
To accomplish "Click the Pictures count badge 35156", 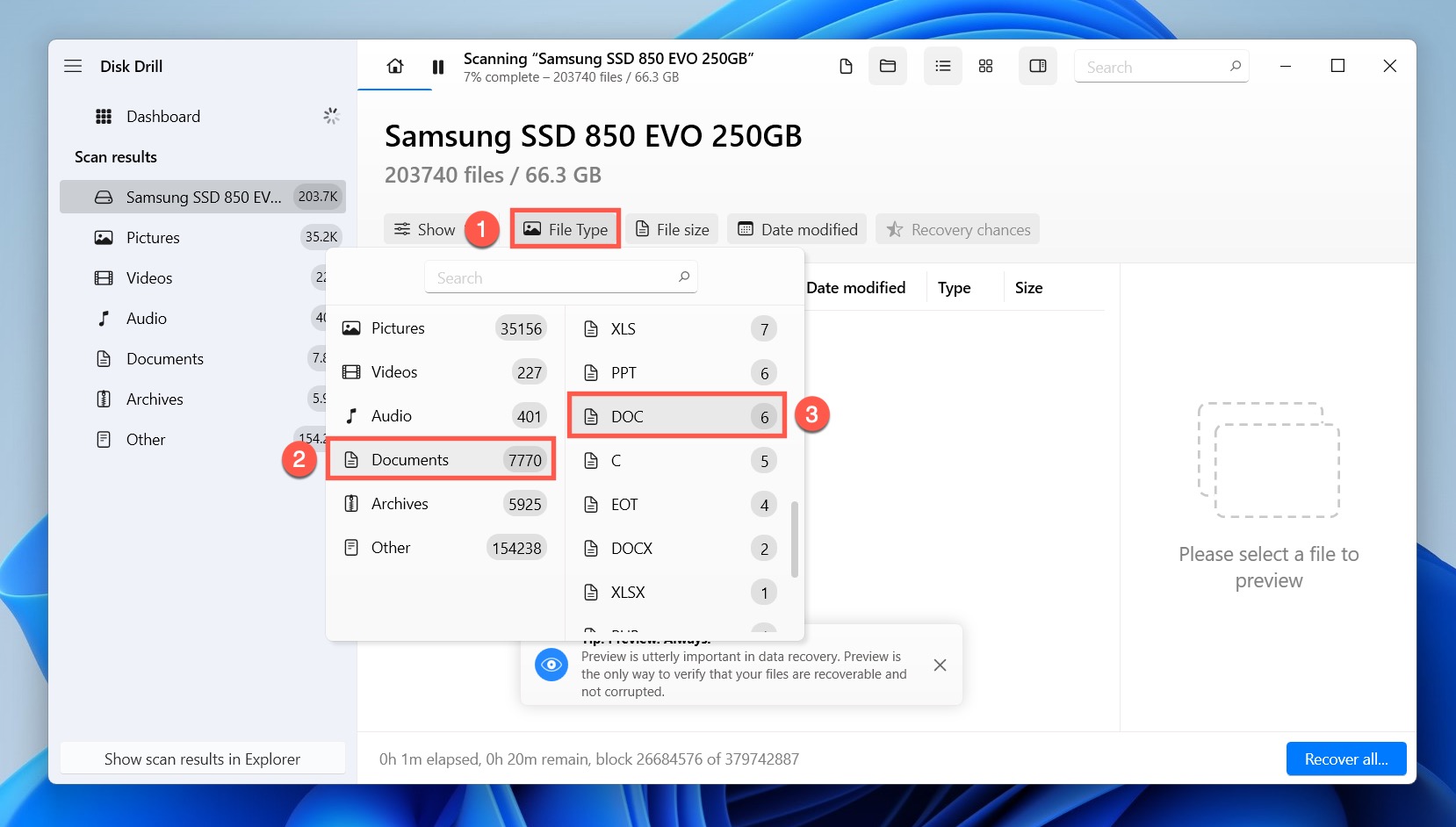I will click(521, 328).
